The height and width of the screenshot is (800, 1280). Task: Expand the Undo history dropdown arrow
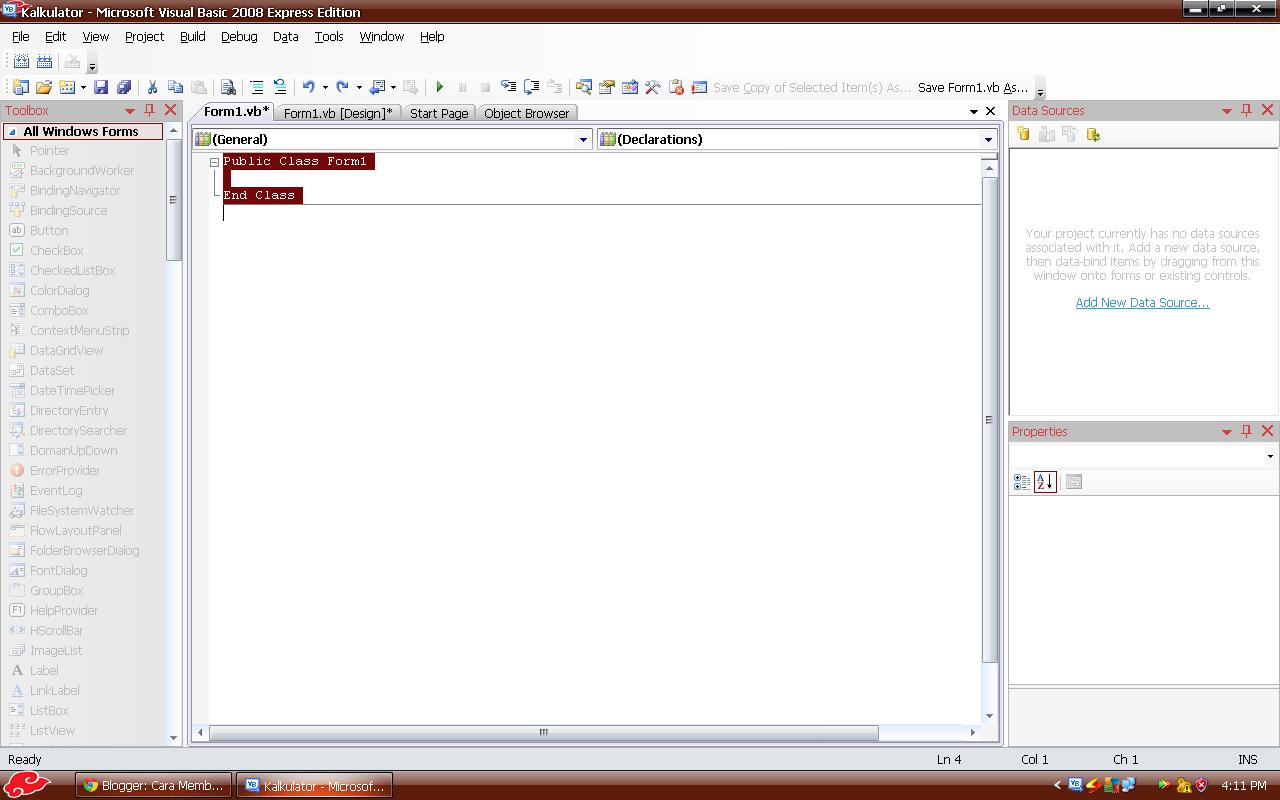[x=325, y=87]
